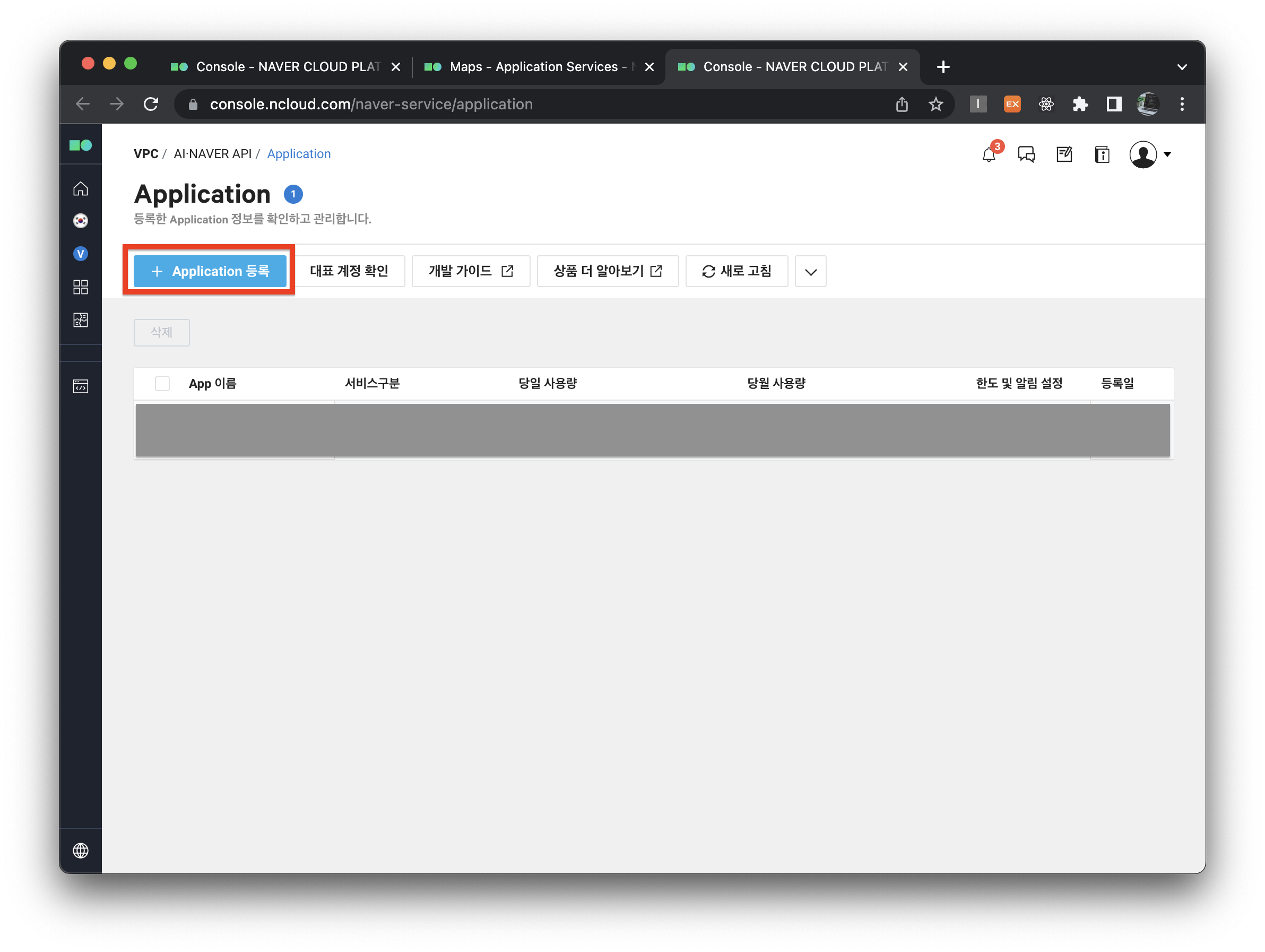
Task: Open 개발 가이드 link
Action: click(471, 272)
